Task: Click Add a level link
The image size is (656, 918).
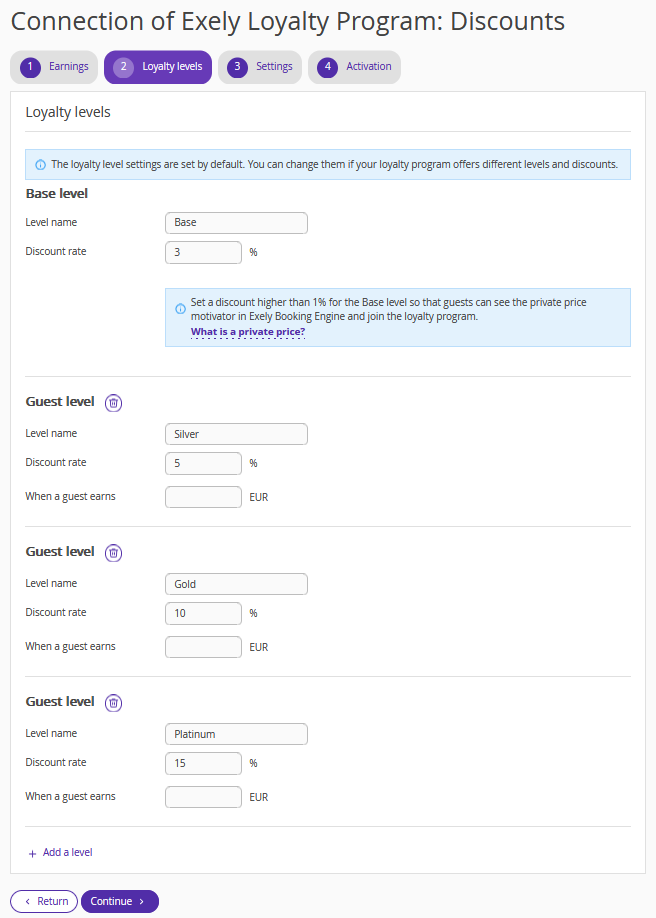Action: [x=67, y=852]
